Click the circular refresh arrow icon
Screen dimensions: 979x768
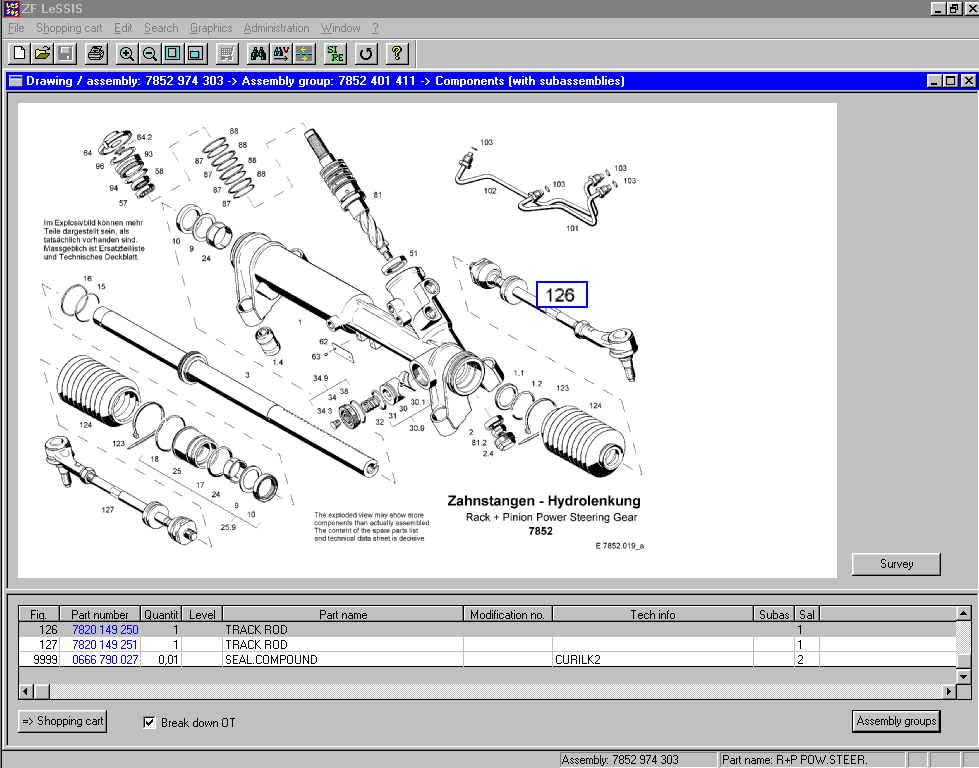[366, 54]
